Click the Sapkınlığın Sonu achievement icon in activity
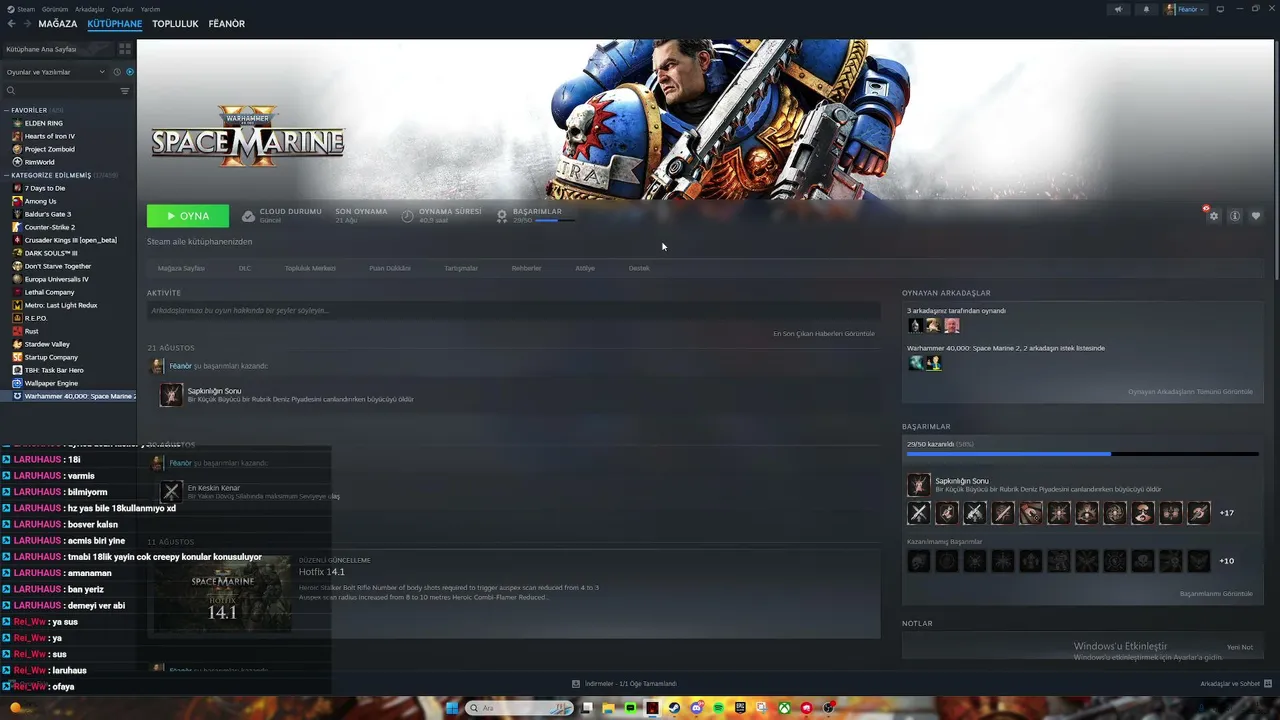This screenshot has height=720, width=1280. coord(172,395)
